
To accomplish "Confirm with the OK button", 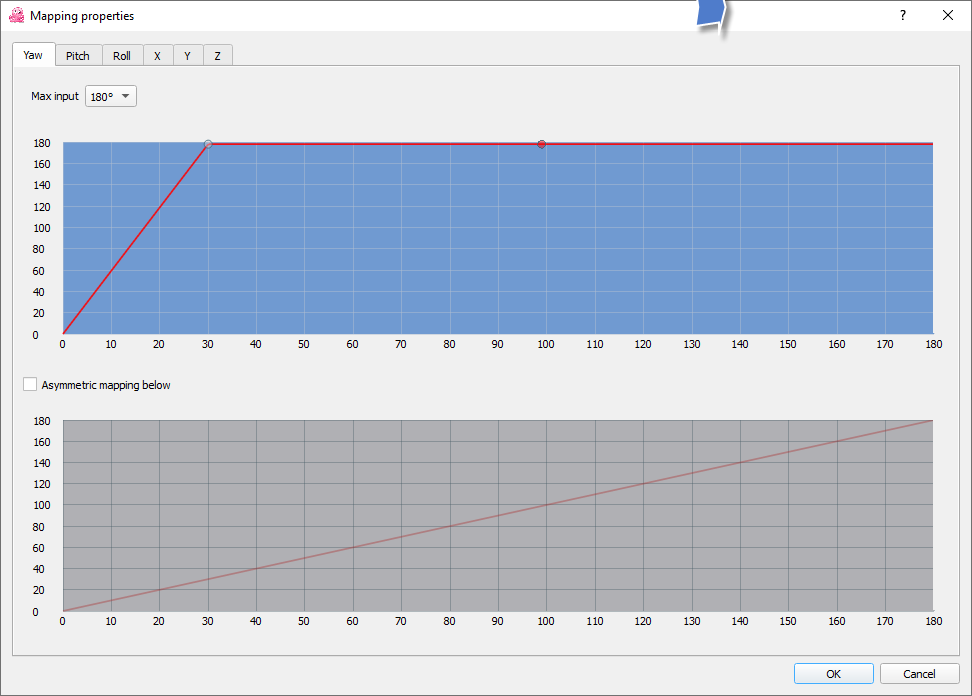I will click(834, 674).
